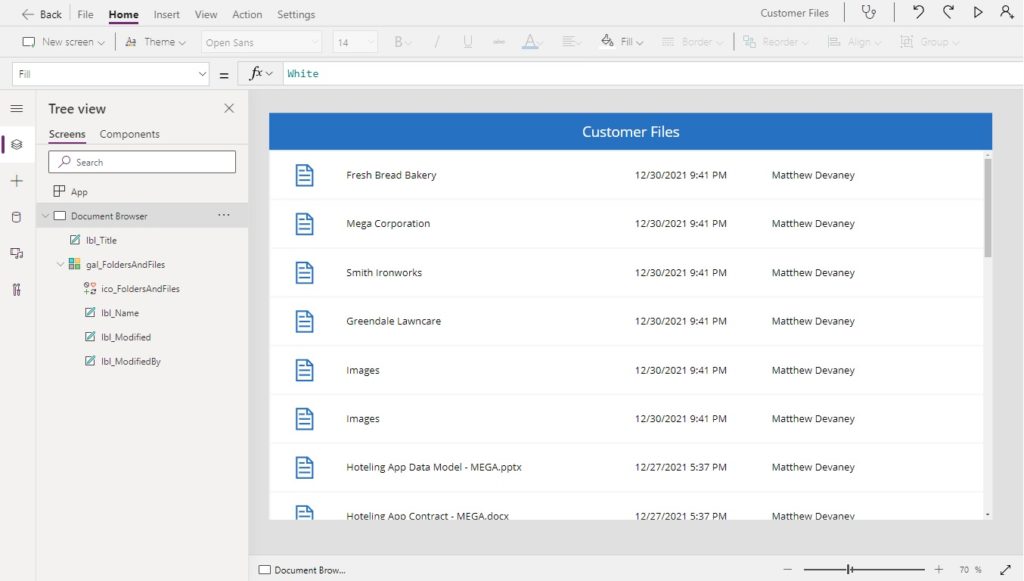The height and width of the screenshot is (581, 1024).
Task: Undo the last change
Action: tap(917, 13)
